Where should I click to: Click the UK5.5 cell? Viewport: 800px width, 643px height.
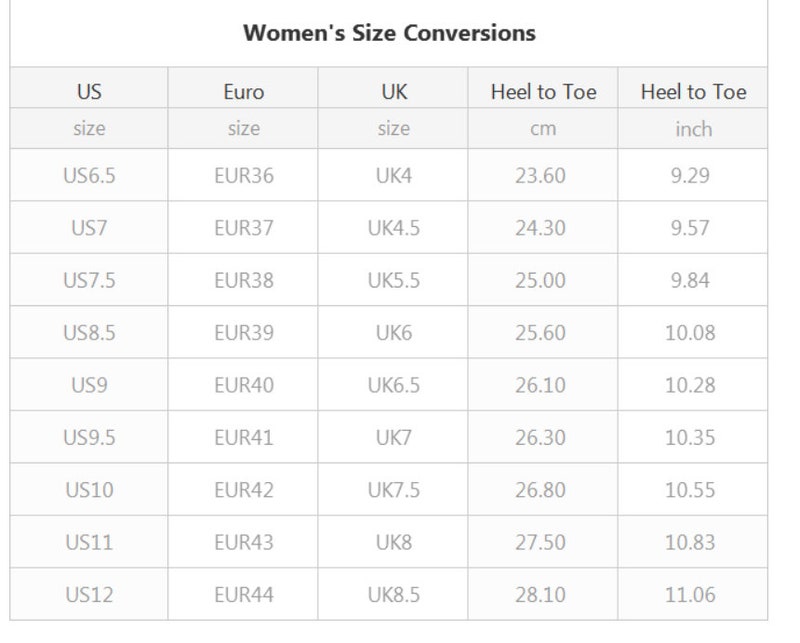394,280
